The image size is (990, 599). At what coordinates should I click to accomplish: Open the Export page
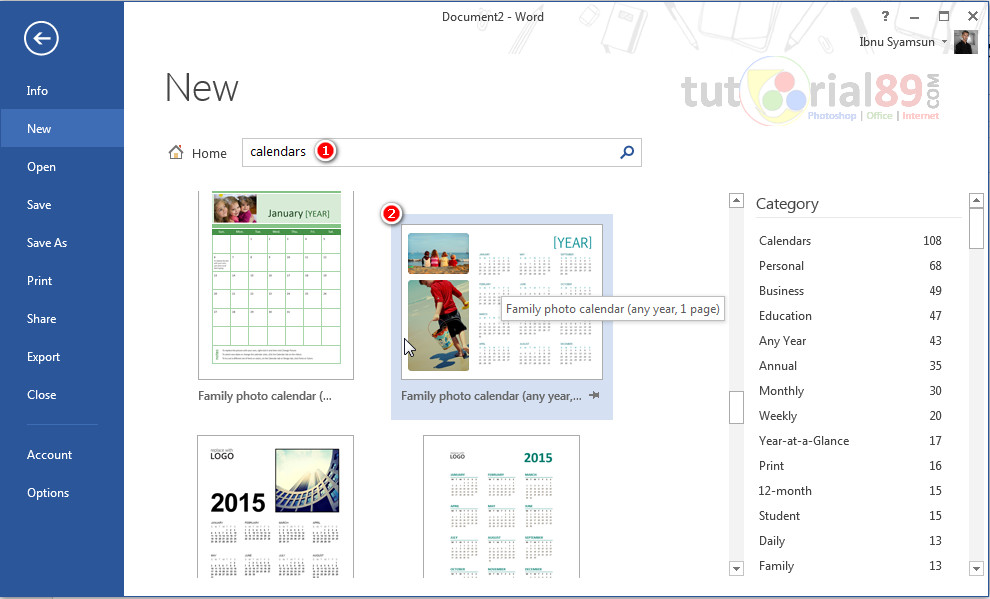(43, 357)
